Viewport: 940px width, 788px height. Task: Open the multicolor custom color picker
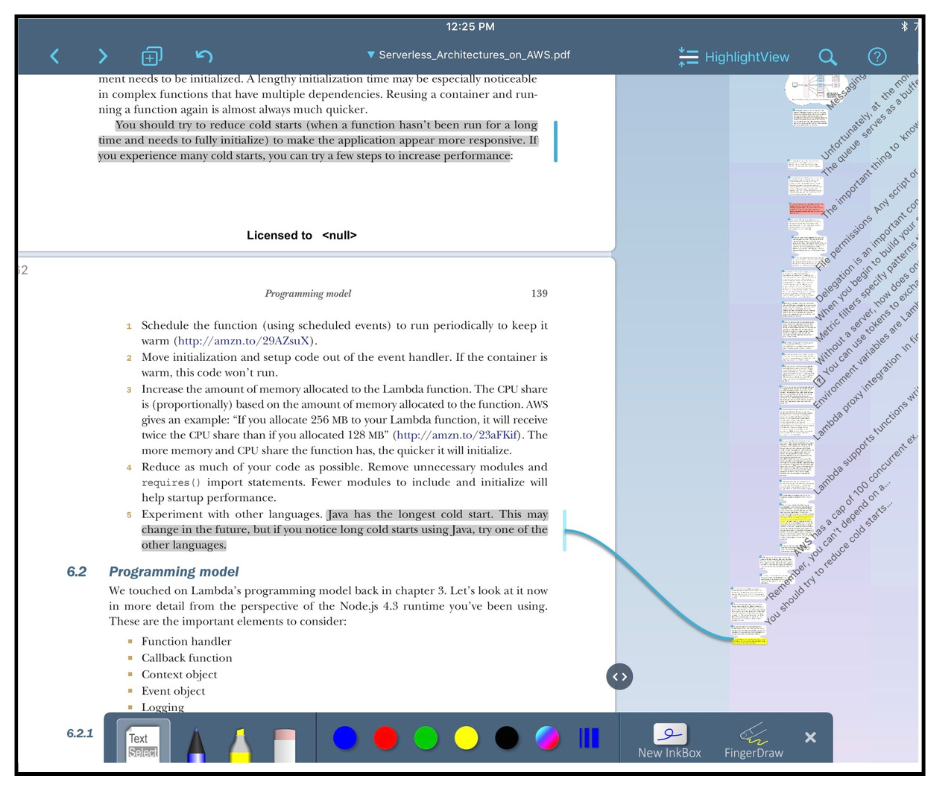[548, 738]
